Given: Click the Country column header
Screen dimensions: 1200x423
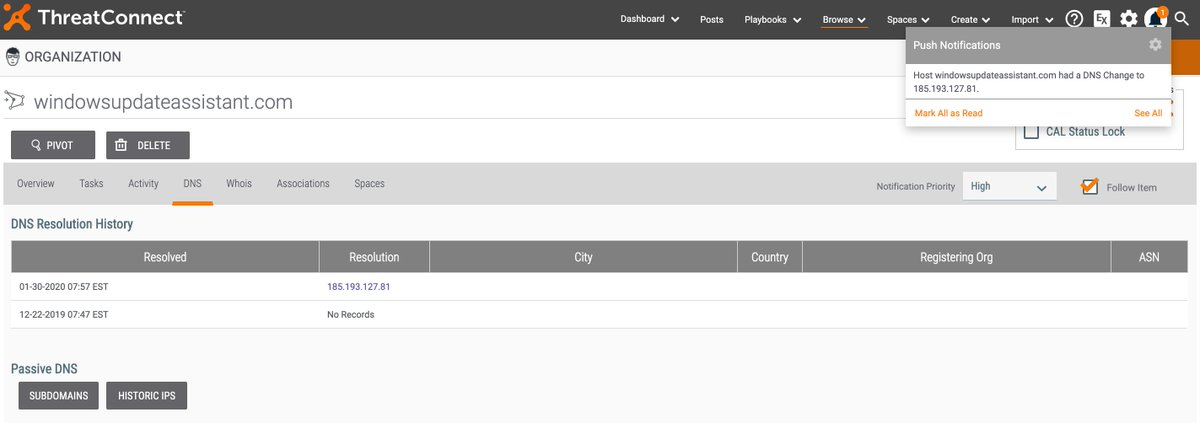Looking at the screenshot, I should click(770, 257).
